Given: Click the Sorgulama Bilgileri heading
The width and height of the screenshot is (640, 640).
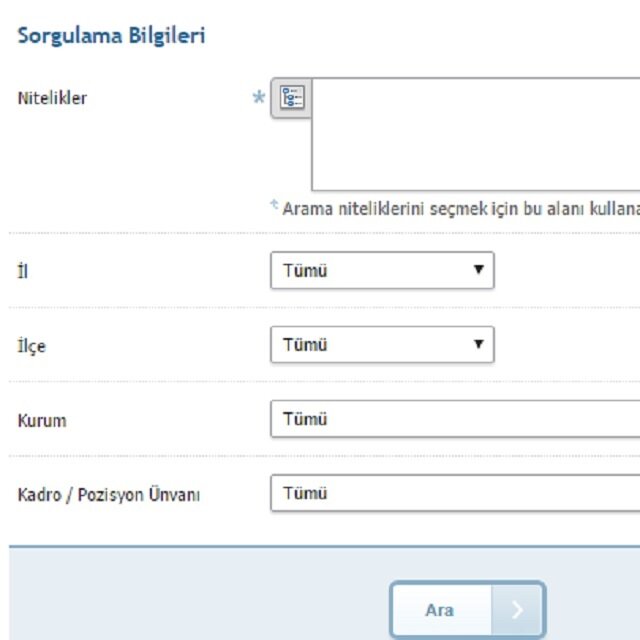Looking at the screenshot, I should pyautogui.click(x=111, y=35).
